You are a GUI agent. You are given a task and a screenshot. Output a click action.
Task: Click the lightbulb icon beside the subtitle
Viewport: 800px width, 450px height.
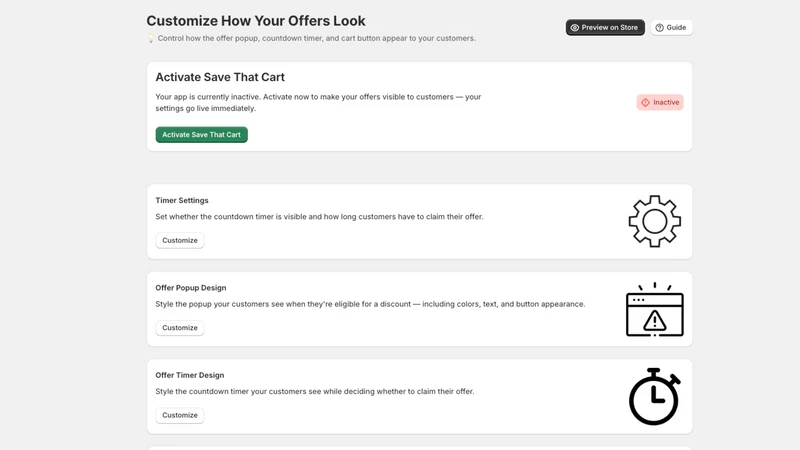(x=151, y=38)
